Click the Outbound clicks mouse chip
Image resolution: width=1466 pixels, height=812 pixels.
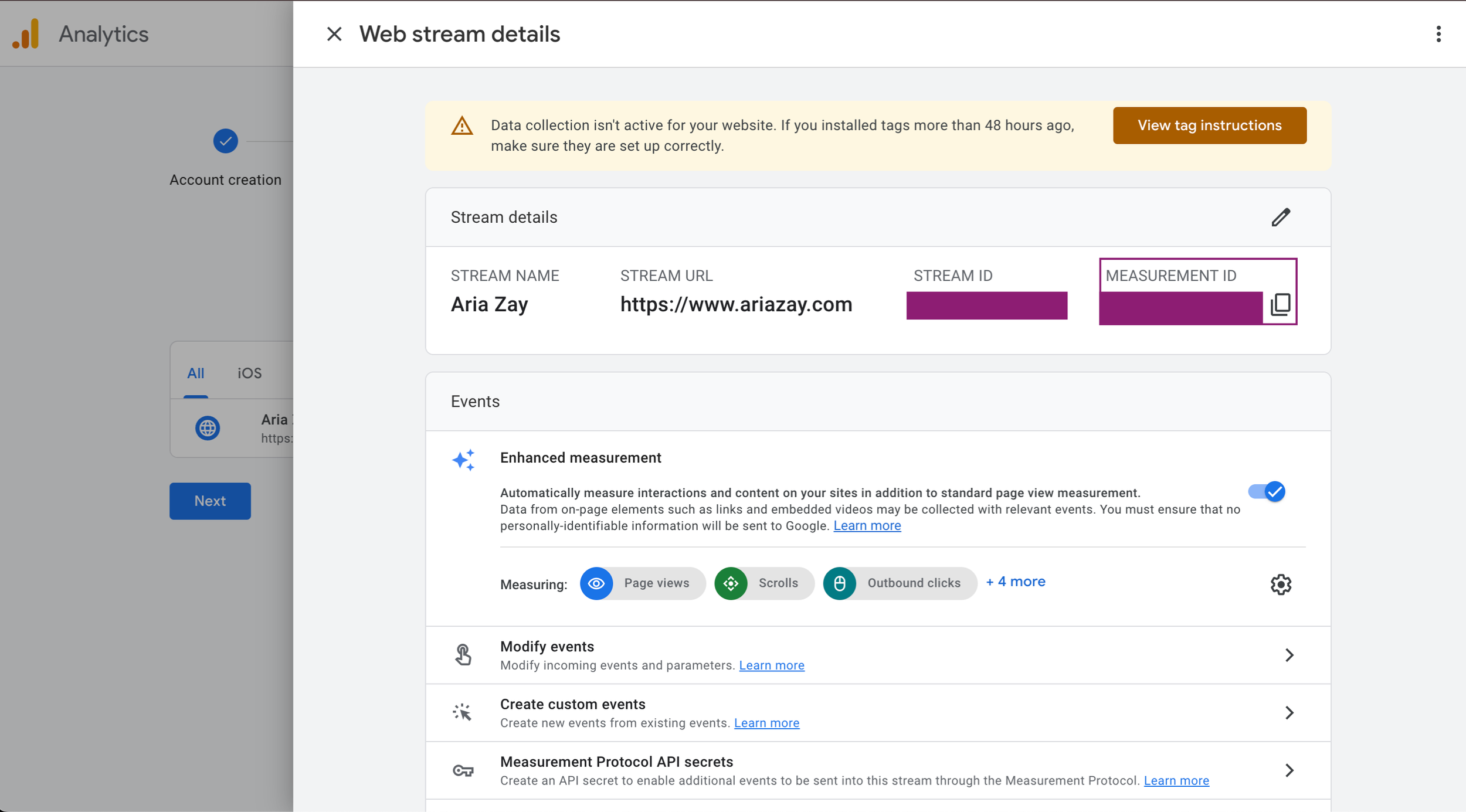899,583
